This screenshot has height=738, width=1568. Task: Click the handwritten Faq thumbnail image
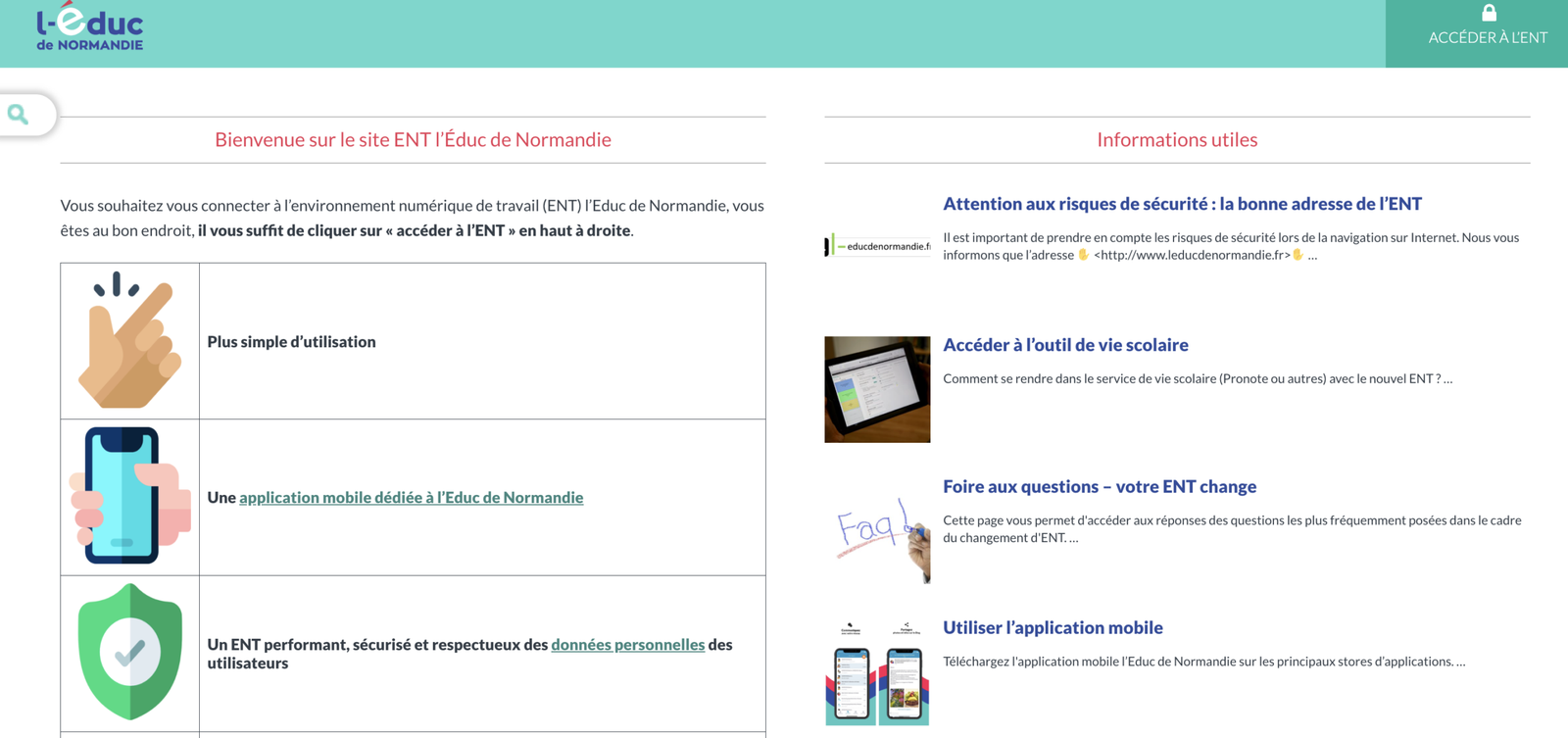coord(877,531)
